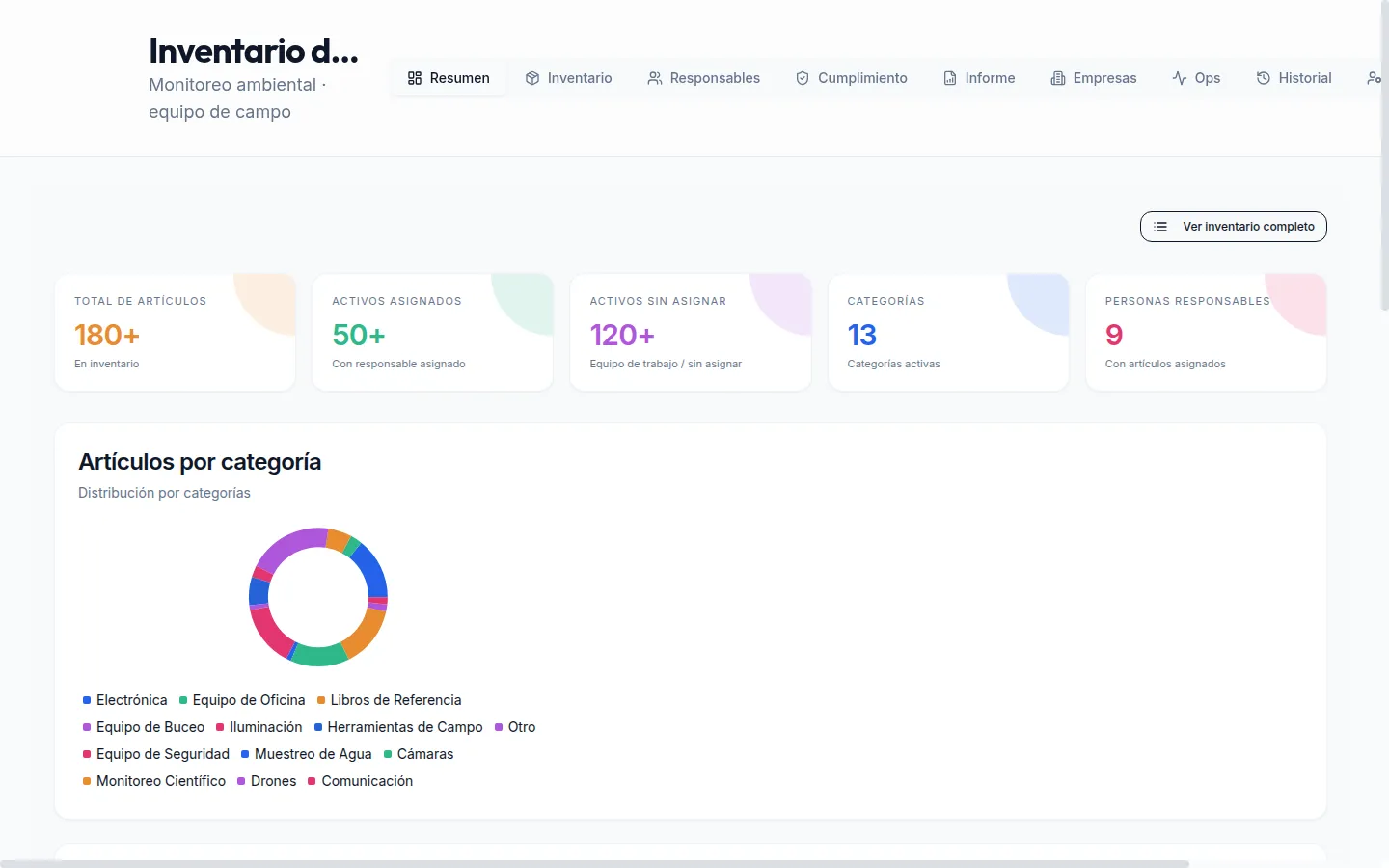The height and width of the screenshot is (868, 1389).
Task: Open the Informe tab
Action: tap(979, 78)
